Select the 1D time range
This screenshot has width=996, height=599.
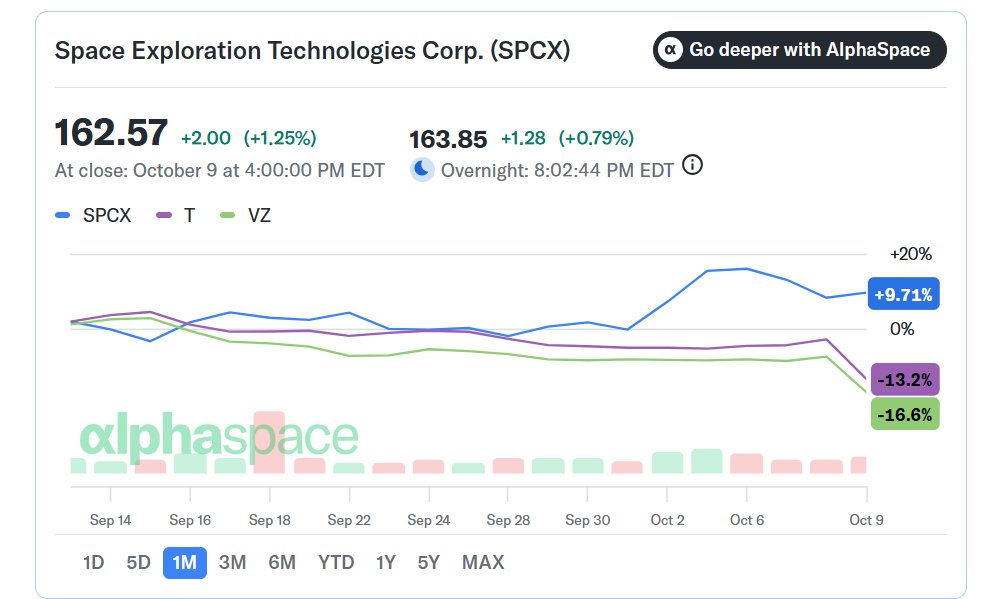[93, 562]
